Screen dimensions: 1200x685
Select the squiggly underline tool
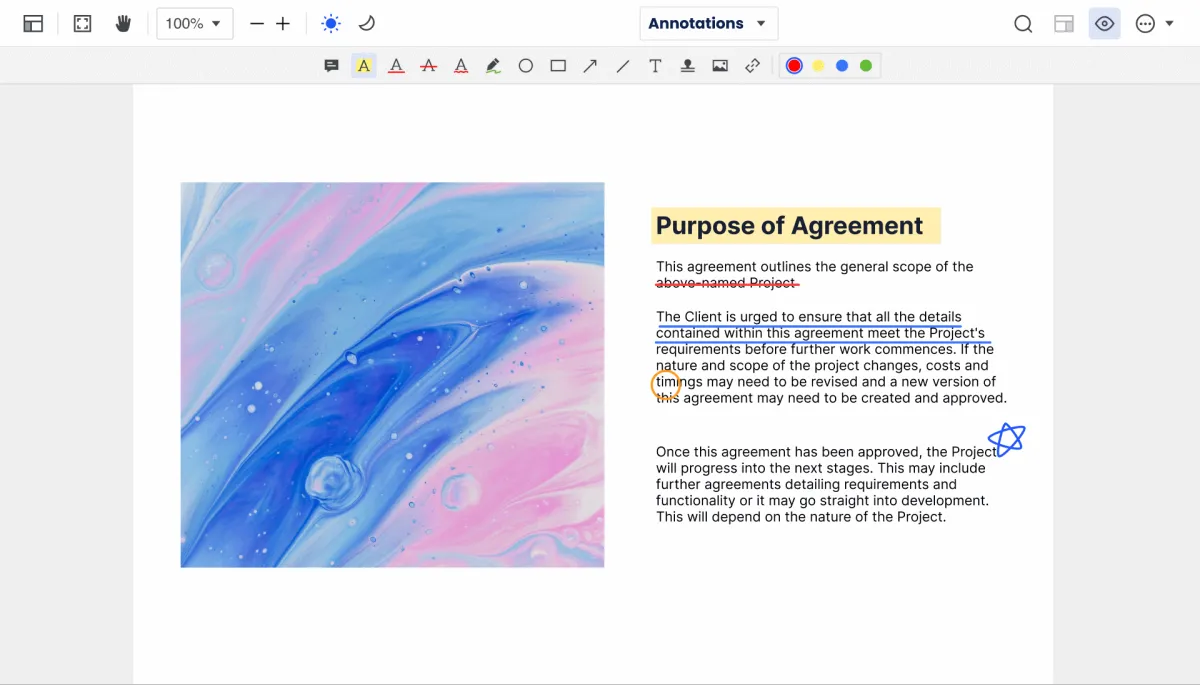461,66
